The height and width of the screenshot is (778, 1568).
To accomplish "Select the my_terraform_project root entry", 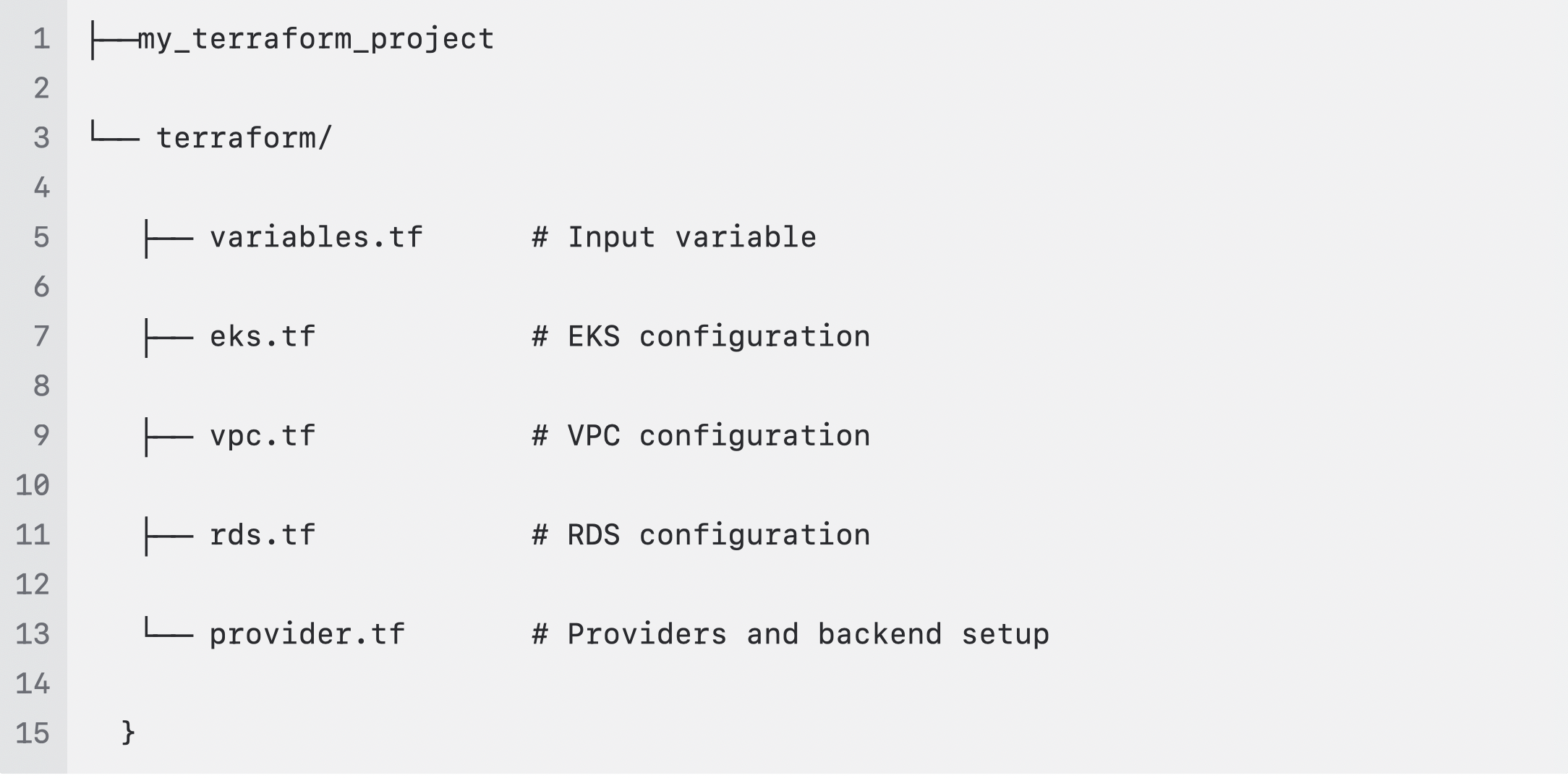I will pos(316,39).
